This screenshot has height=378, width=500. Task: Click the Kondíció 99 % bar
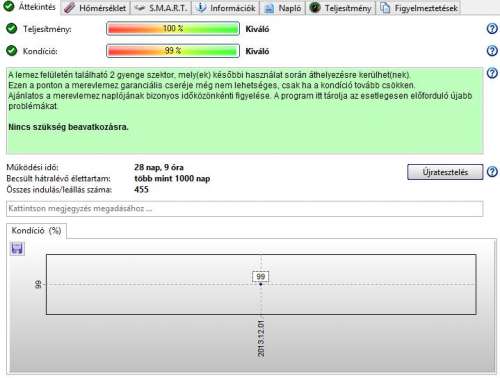click(173, 51)
